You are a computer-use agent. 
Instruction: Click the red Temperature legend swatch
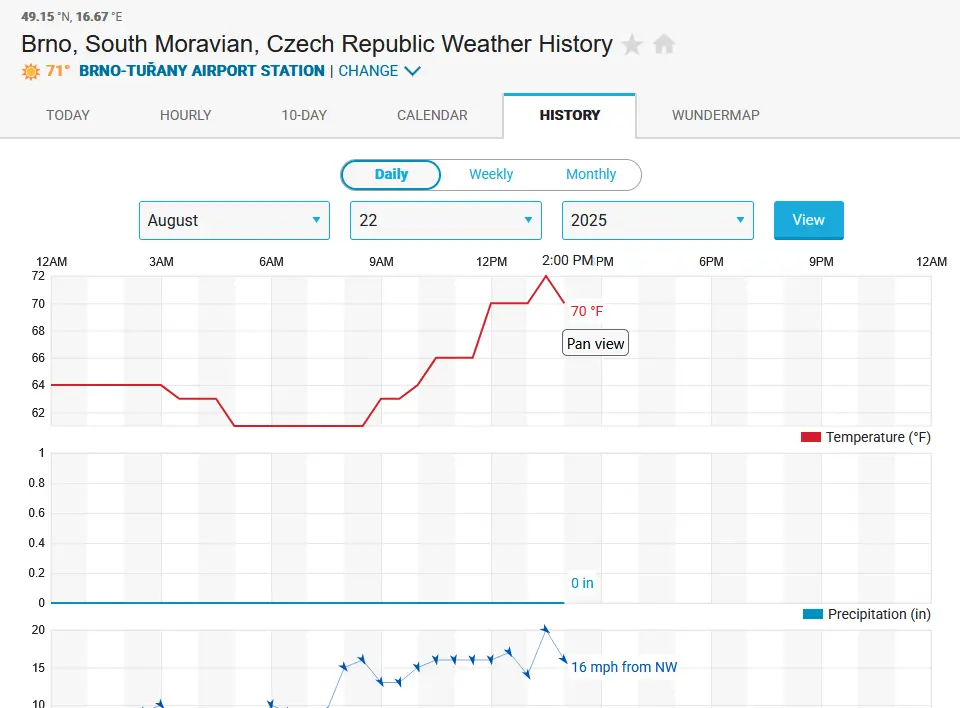coord(810,437)
